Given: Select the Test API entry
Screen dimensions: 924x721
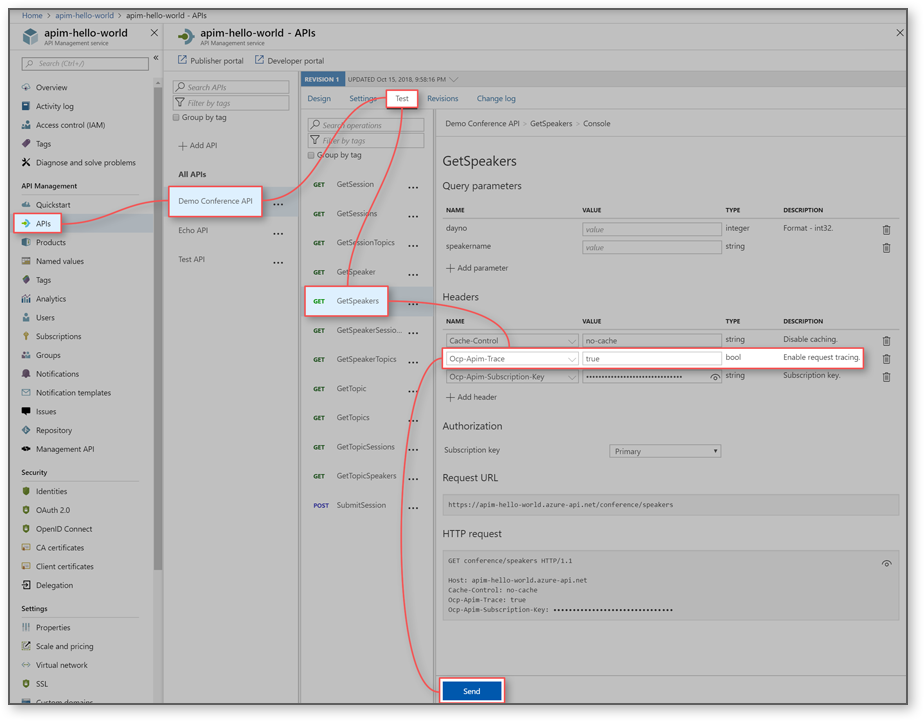Looking at the screenshot, I should pyautogui.click(x=192, y=259).
